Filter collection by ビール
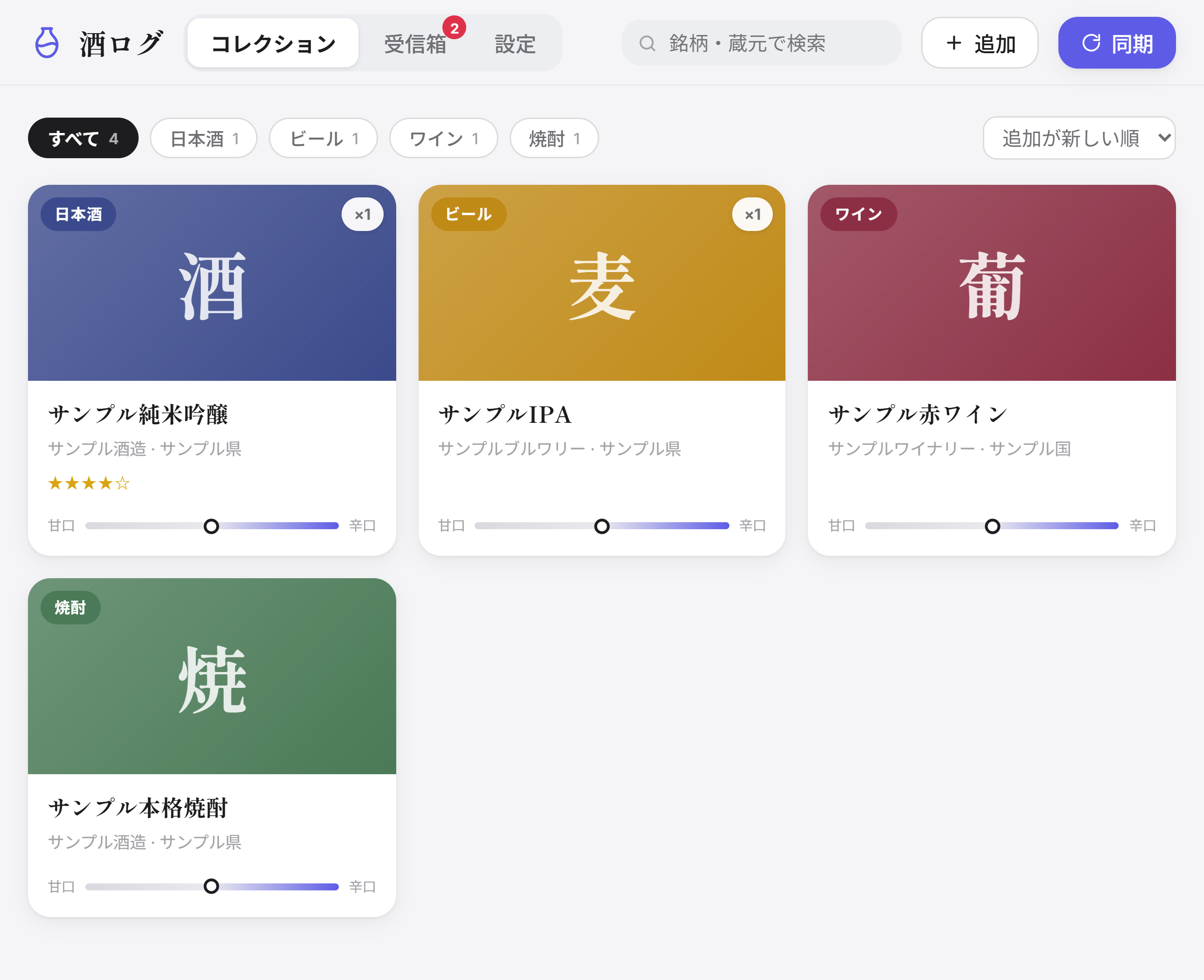Viewport: 1204px width, 980px height. coord(323,138)
